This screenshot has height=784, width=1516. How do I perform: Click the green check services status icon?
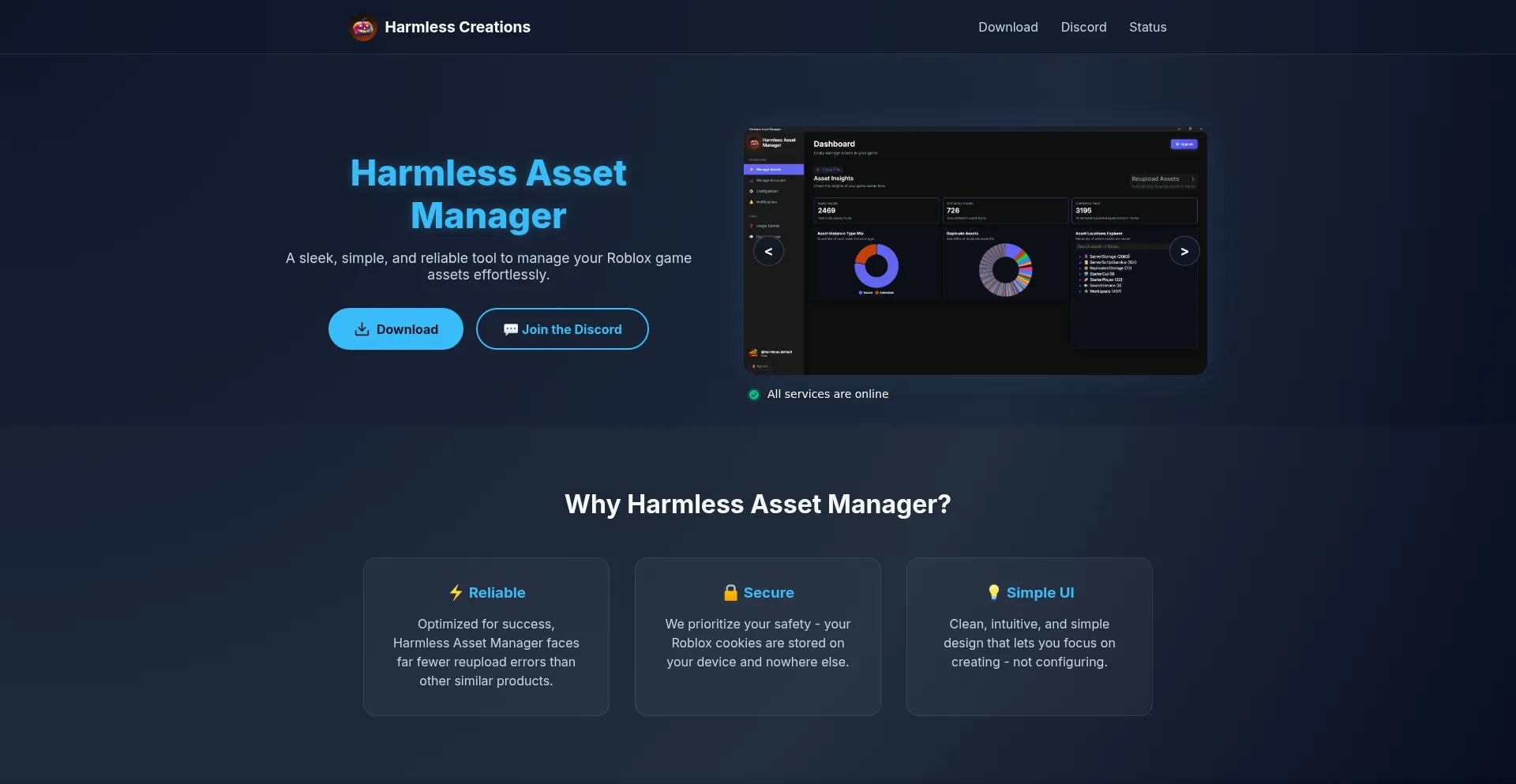tap(754, 395)
